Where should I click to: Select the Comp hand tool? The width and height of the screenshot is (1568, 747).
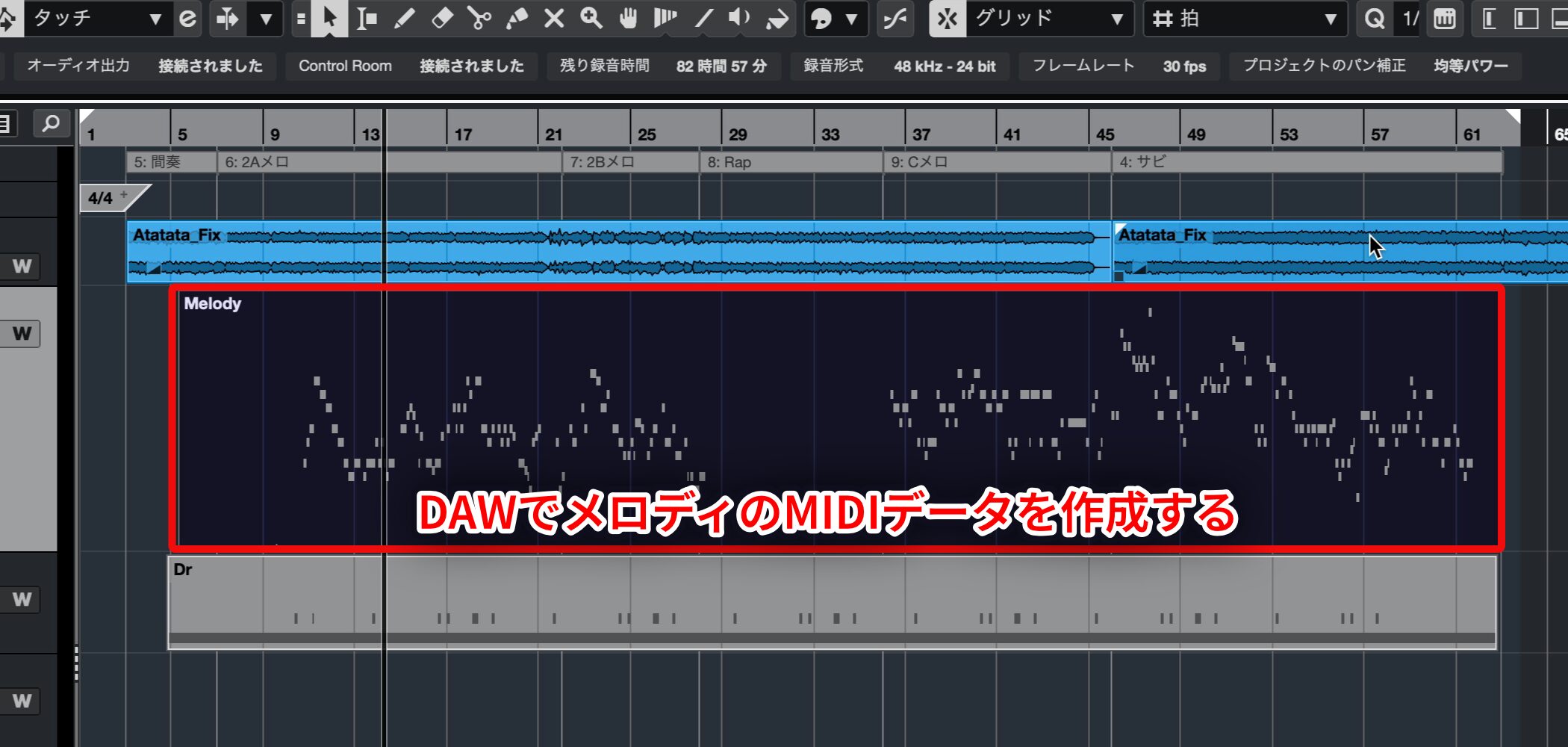point(628,18)
